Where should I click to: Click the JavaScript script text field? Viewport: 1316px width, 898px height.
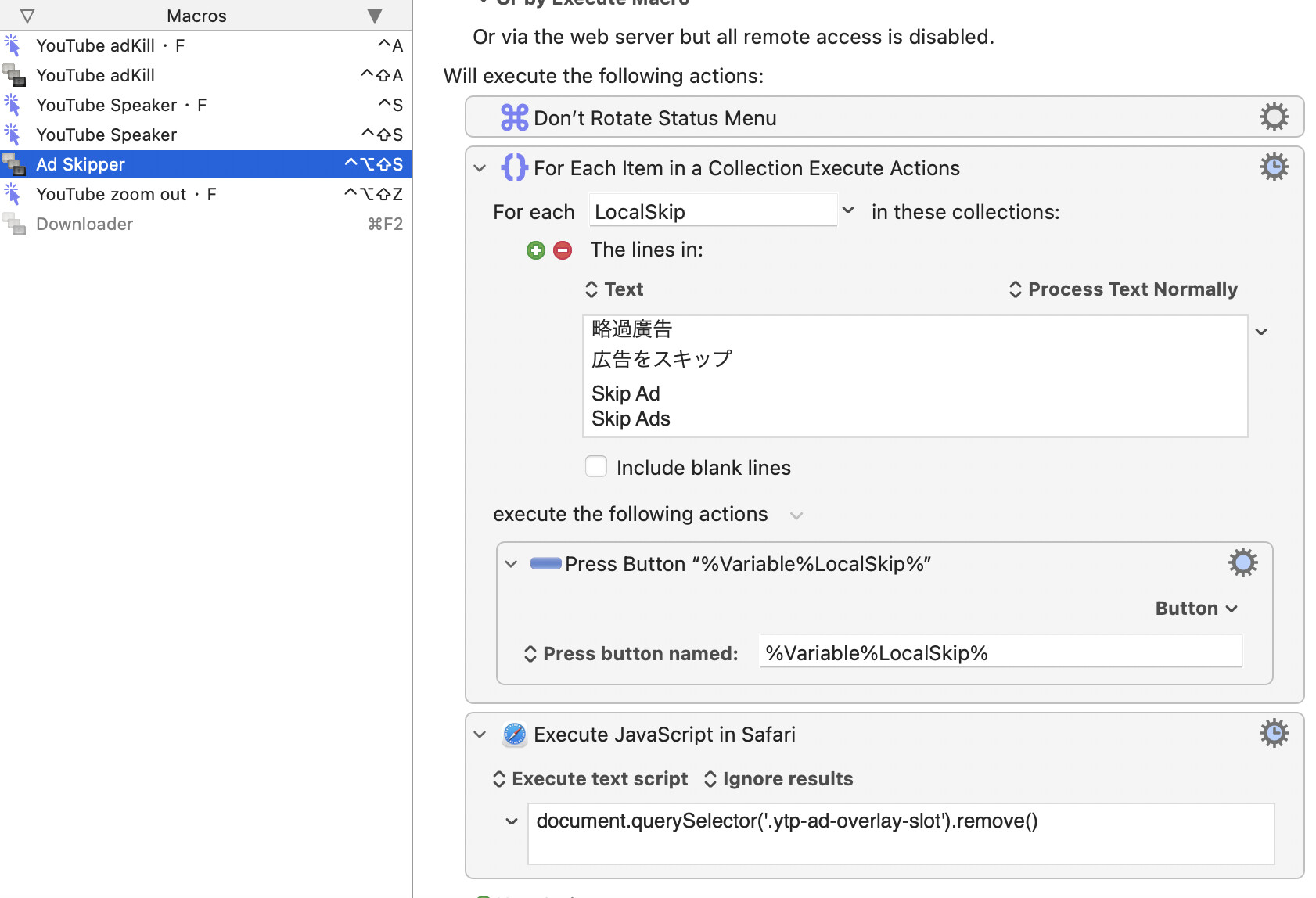(901, 833)
